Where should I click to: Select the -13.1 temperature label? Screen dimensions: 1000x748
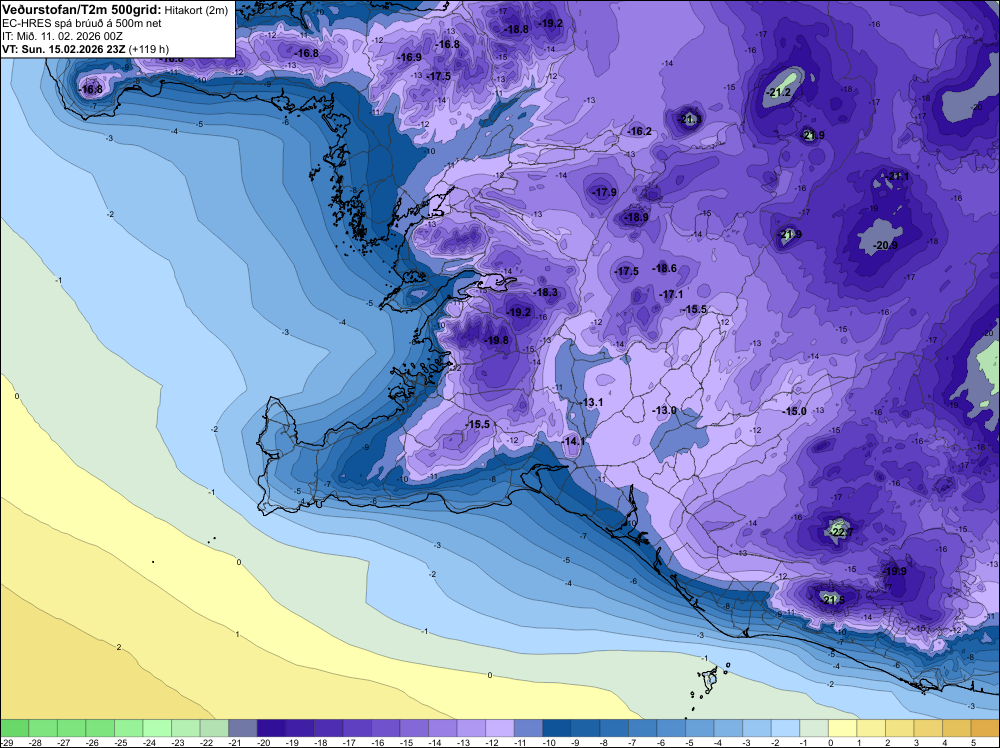point(592,402)
